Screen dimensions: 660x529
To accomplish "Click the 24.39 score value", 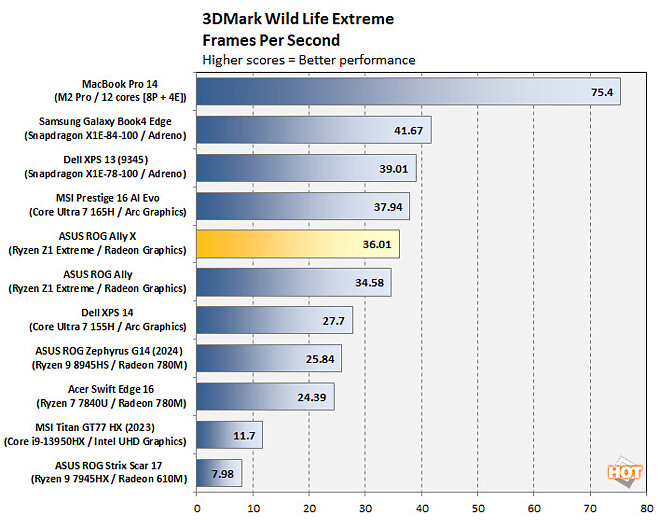I will tap(312, 397).
